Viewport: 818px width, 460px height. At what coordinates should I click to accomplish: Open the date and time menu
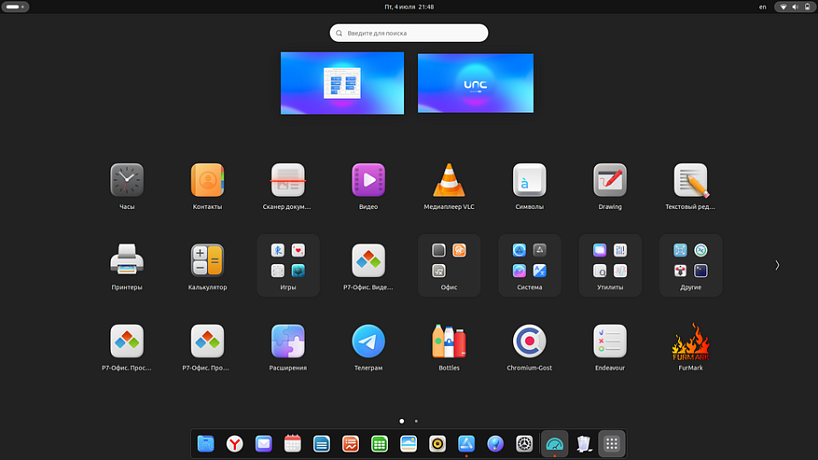[409, 7]
